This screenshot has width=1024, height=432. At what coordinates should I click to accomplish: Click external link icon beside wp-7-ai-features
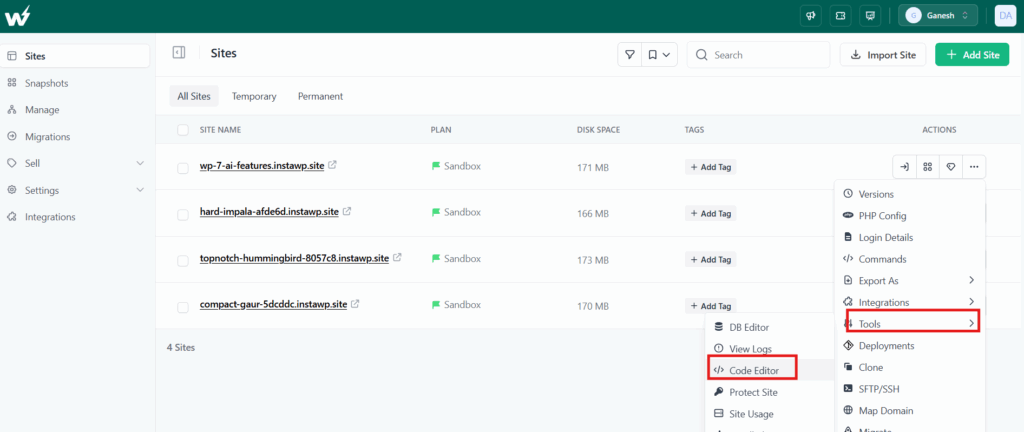(x=332, y=165)
